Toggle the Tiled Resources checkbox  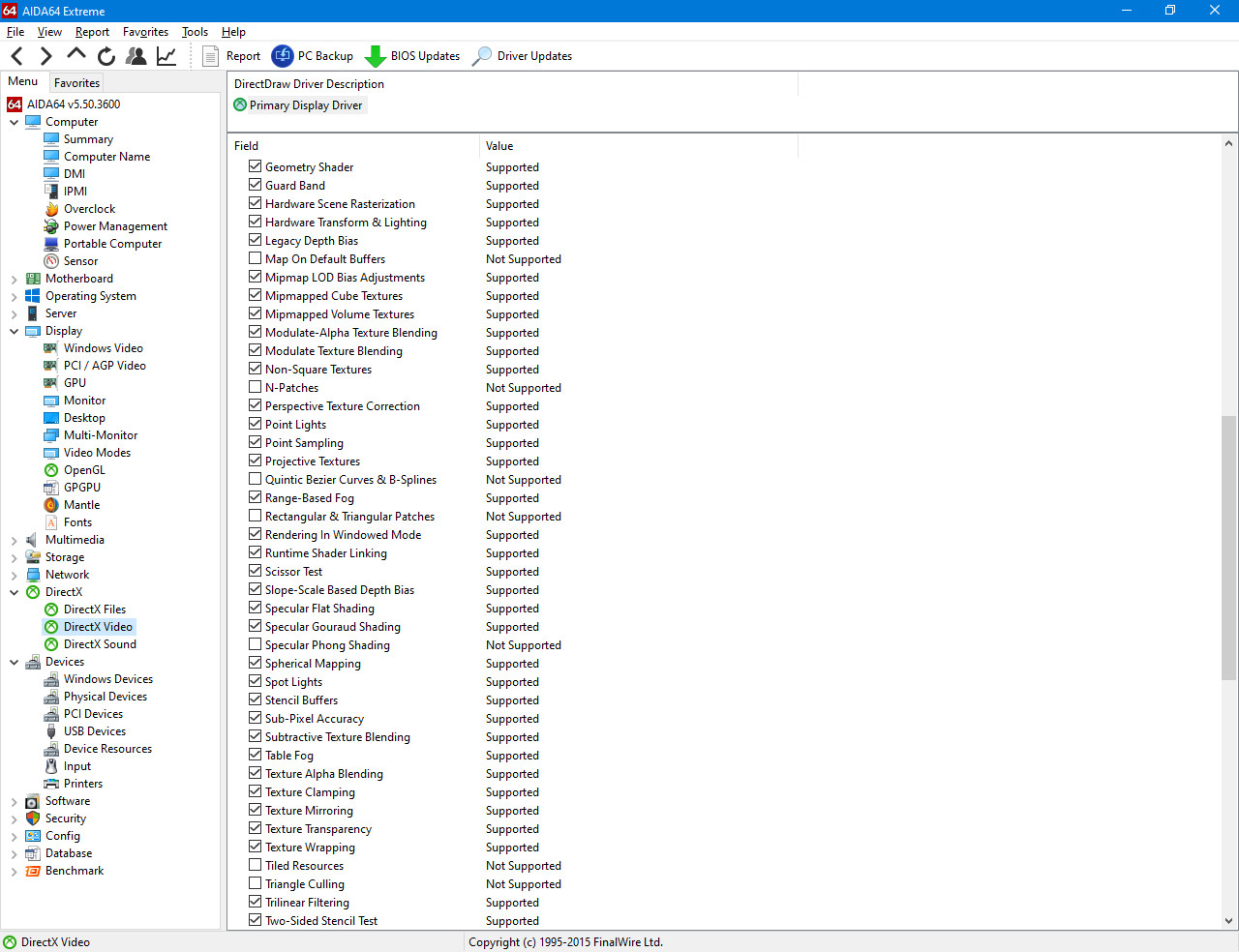click(256, 865)
